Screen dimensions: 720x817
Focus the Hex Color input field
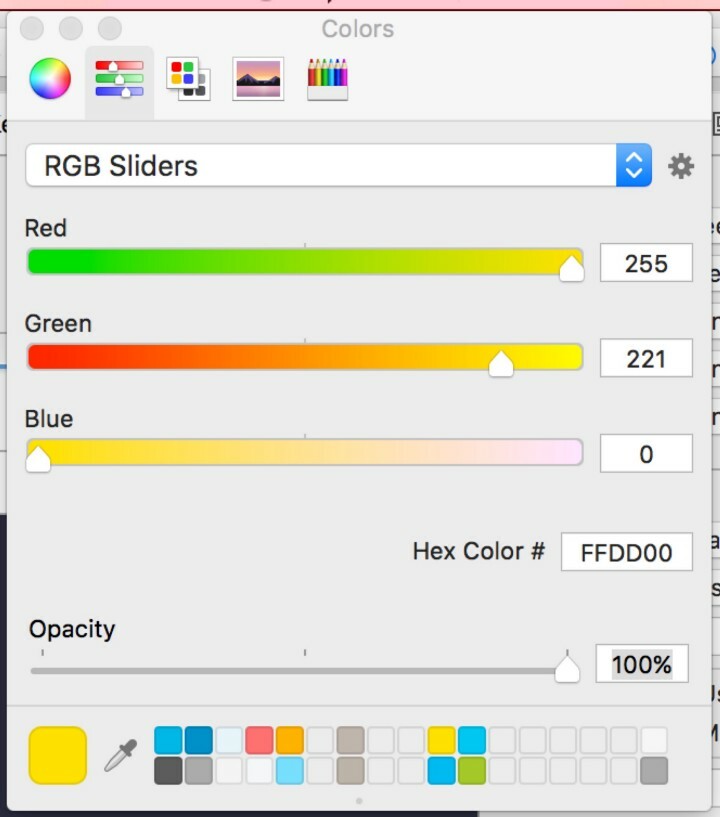coord(626,552)
